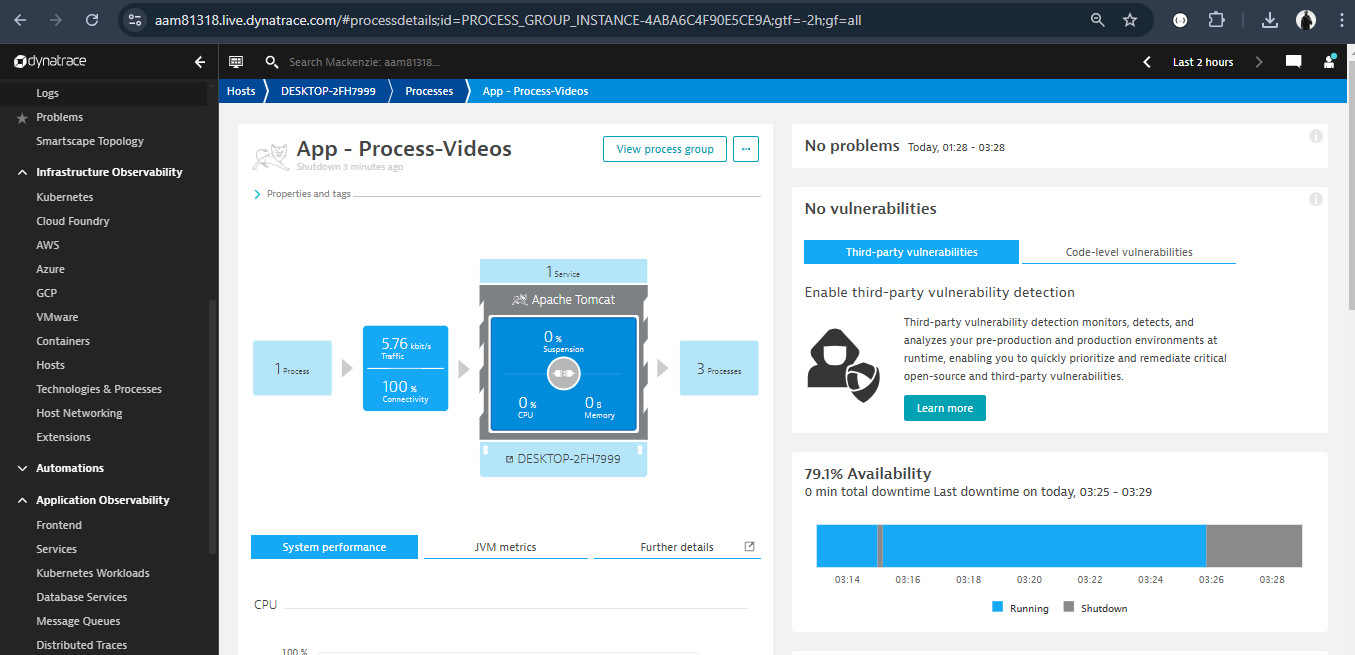Image resolution: width=1355 pixels, height=655 pixels.
Task: Open the three-dot more options button
Action: click(x=746, y=149)
